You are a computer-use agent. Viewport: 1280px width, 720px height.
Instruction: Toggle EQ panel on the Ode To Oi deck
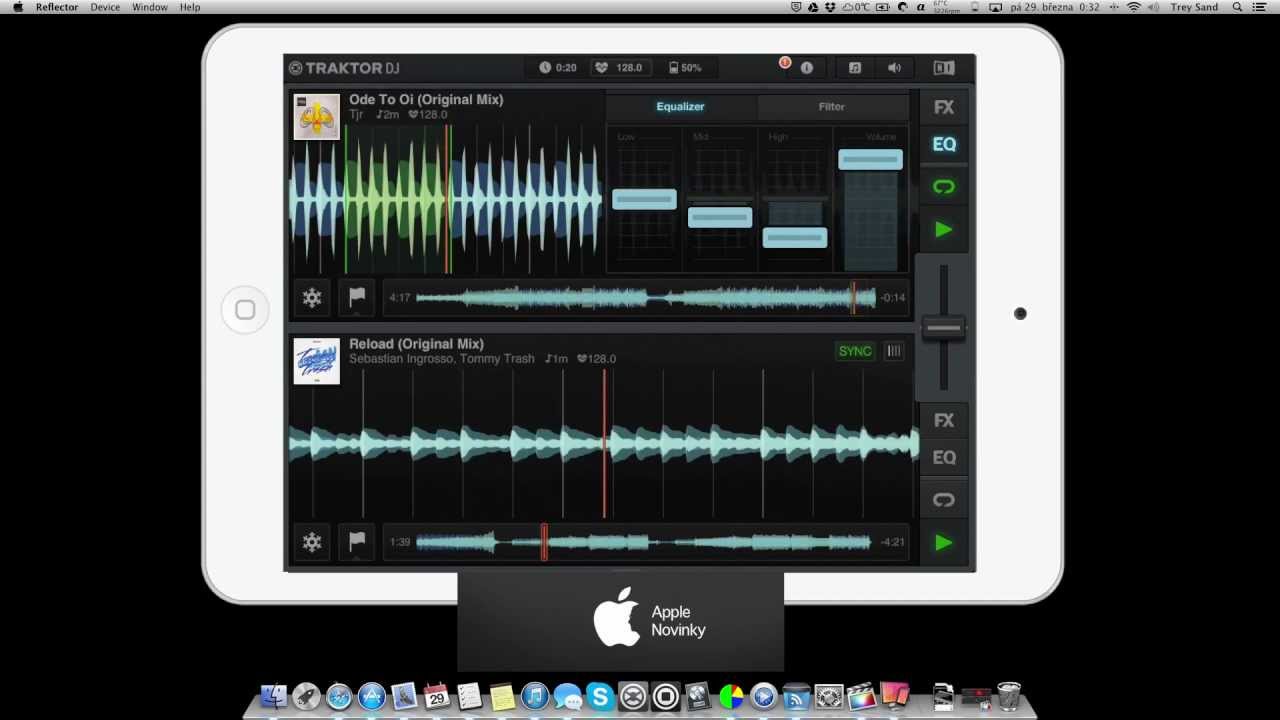tap(944, 144)
